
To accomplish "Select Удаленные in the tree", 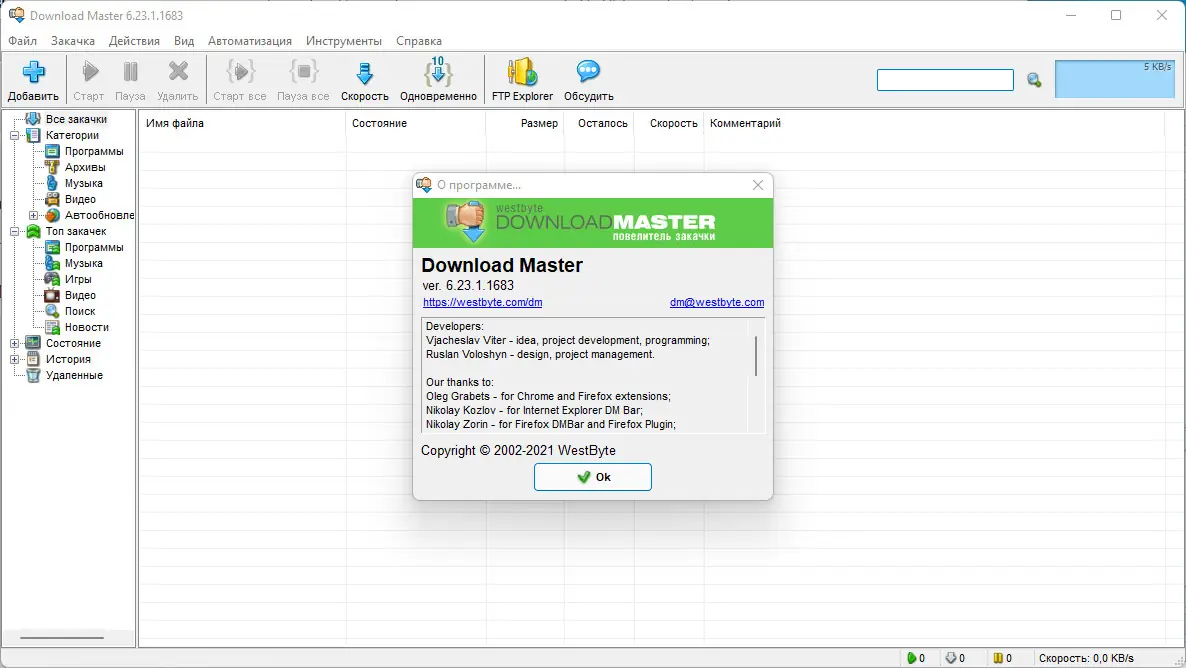I will pos(74,375).
